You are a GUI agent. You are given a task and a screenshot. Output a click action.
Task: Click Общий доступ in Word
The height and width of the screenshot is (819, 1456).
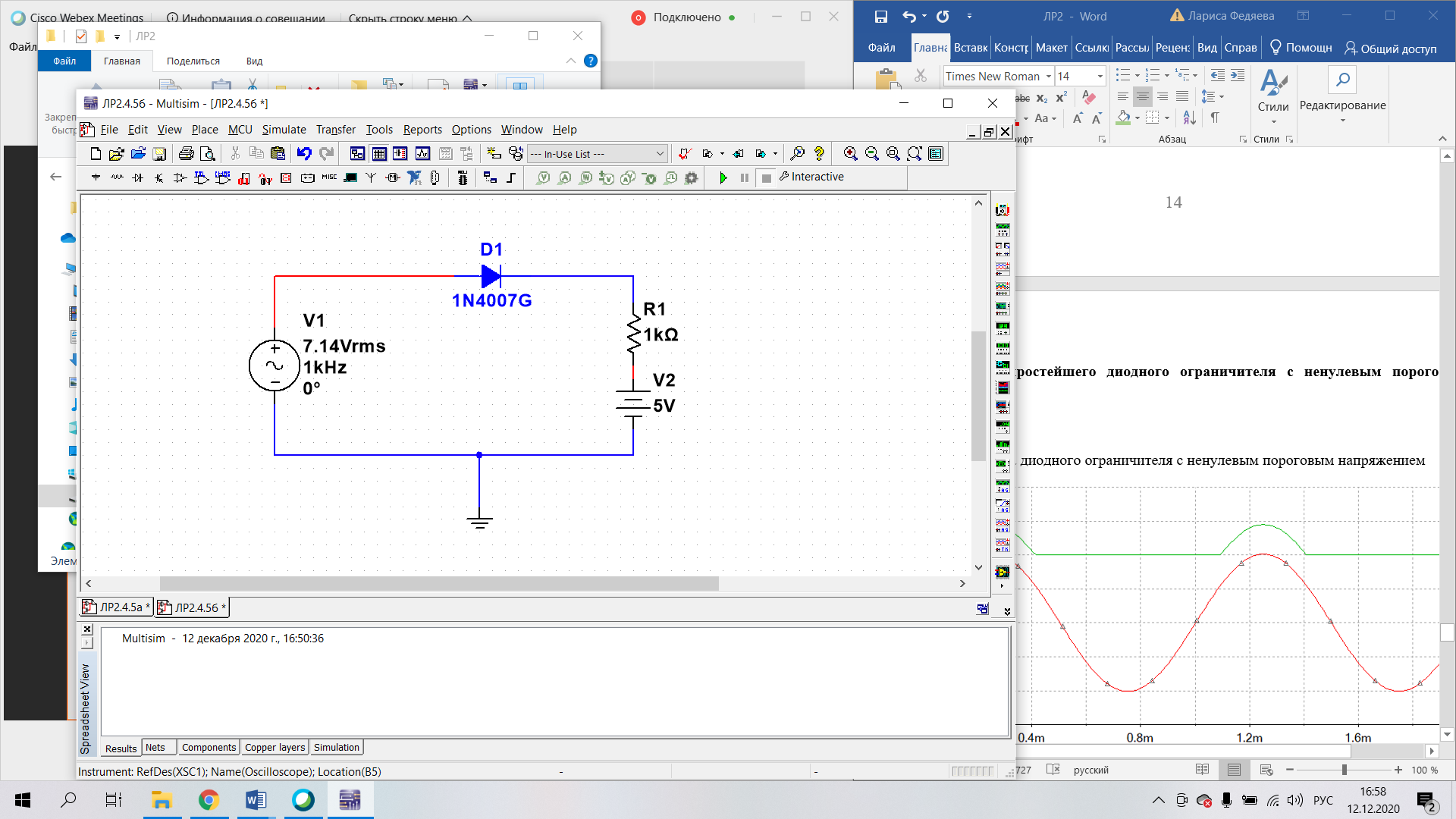click(x=1391, y=49)
